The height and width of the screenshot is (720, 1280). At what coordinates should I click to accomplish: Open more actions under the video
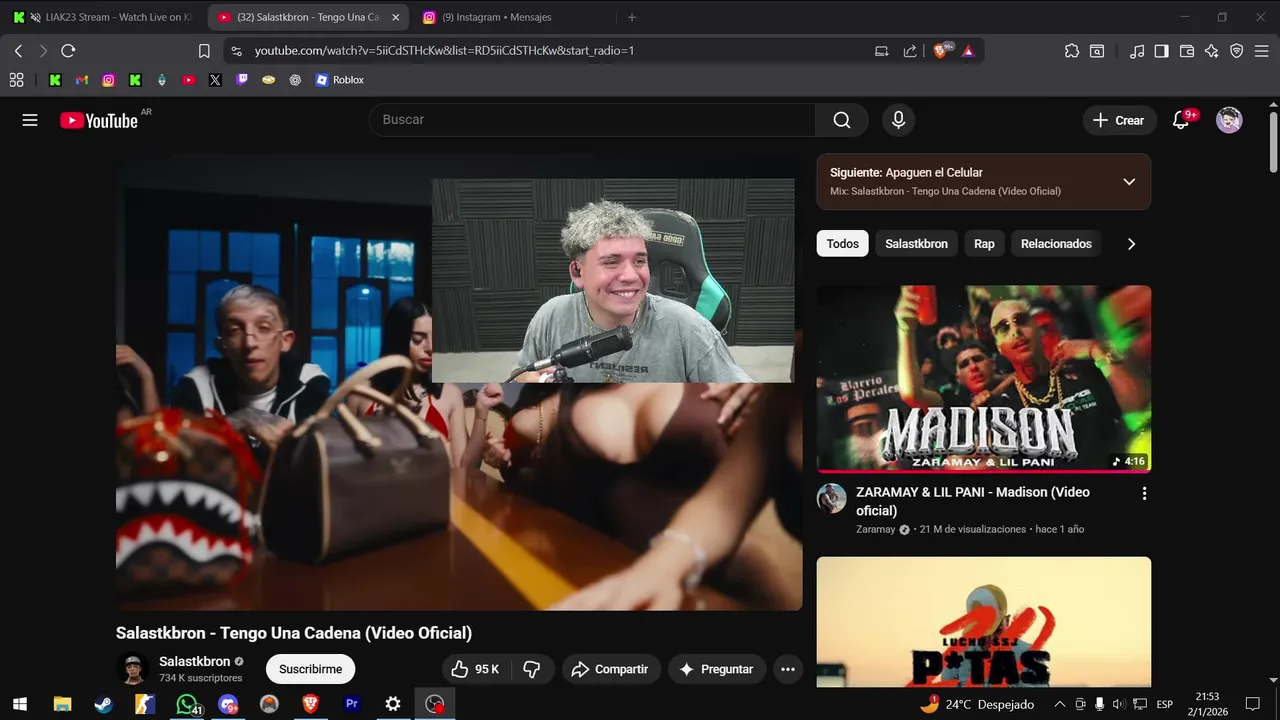[788, 669]
